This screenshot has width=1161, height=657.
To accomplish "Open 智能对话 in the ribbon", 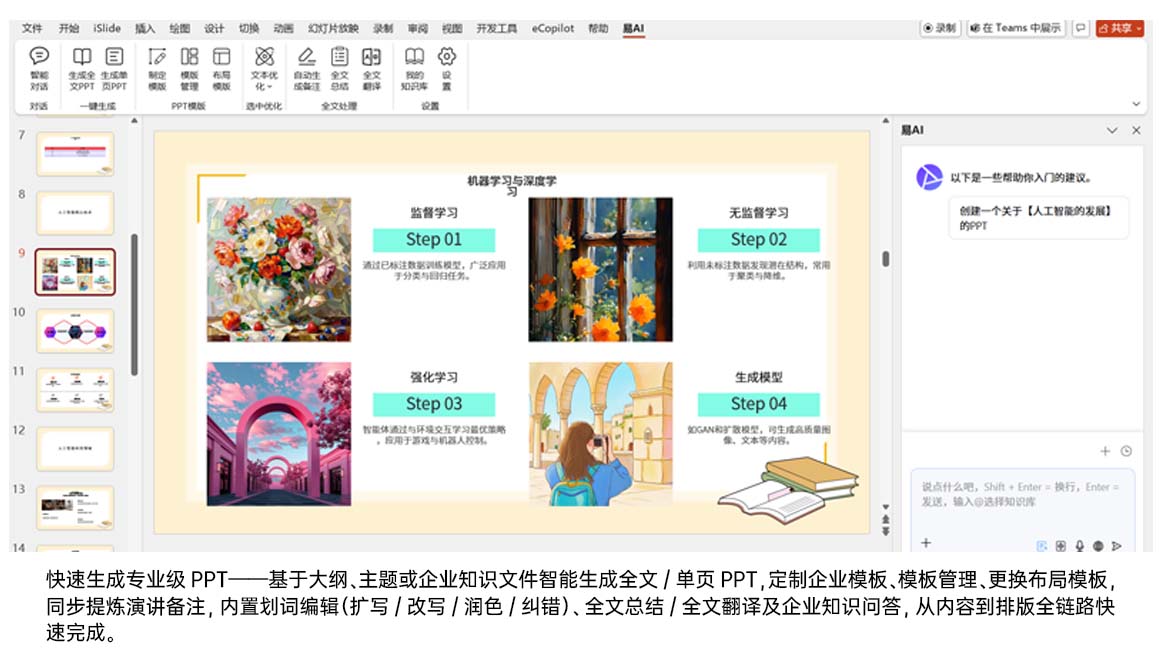I will [39, 68].
